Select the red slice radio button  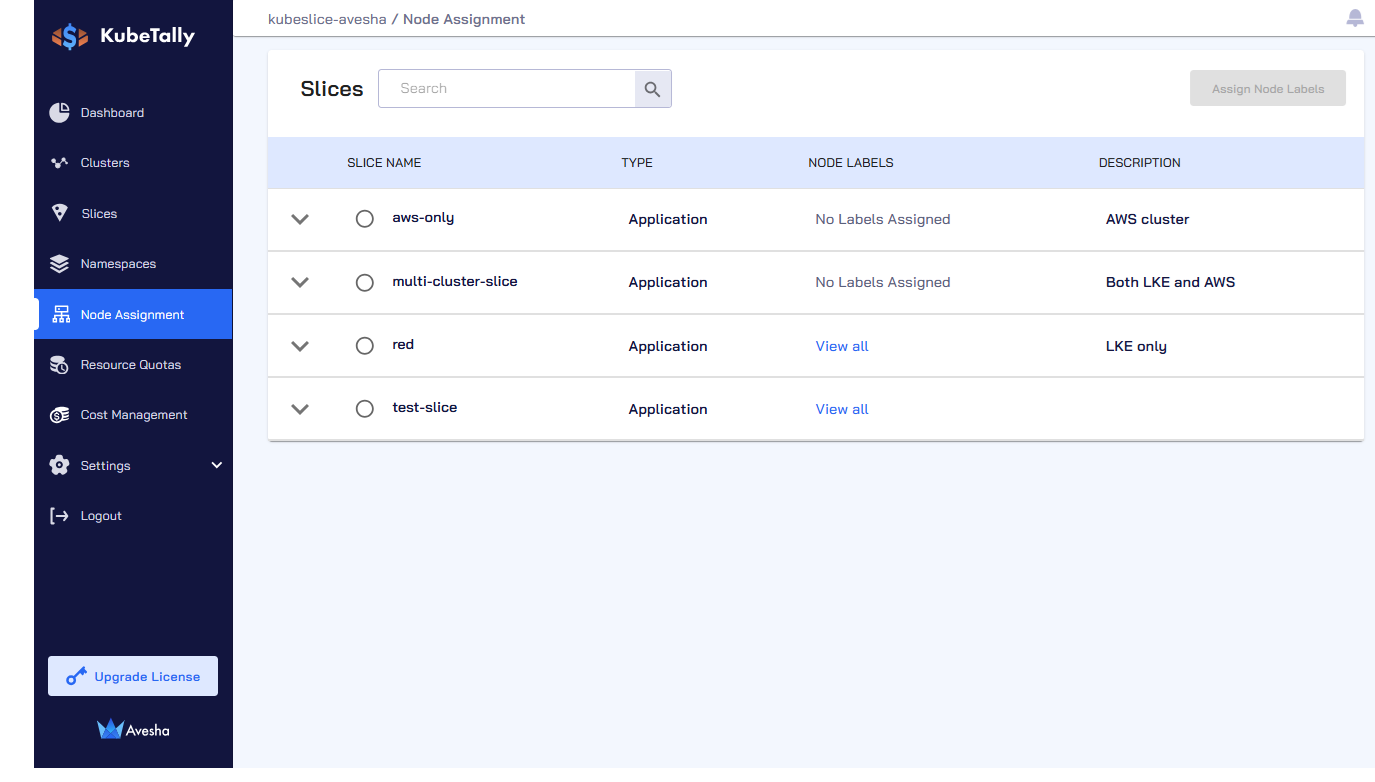[365, 346]
